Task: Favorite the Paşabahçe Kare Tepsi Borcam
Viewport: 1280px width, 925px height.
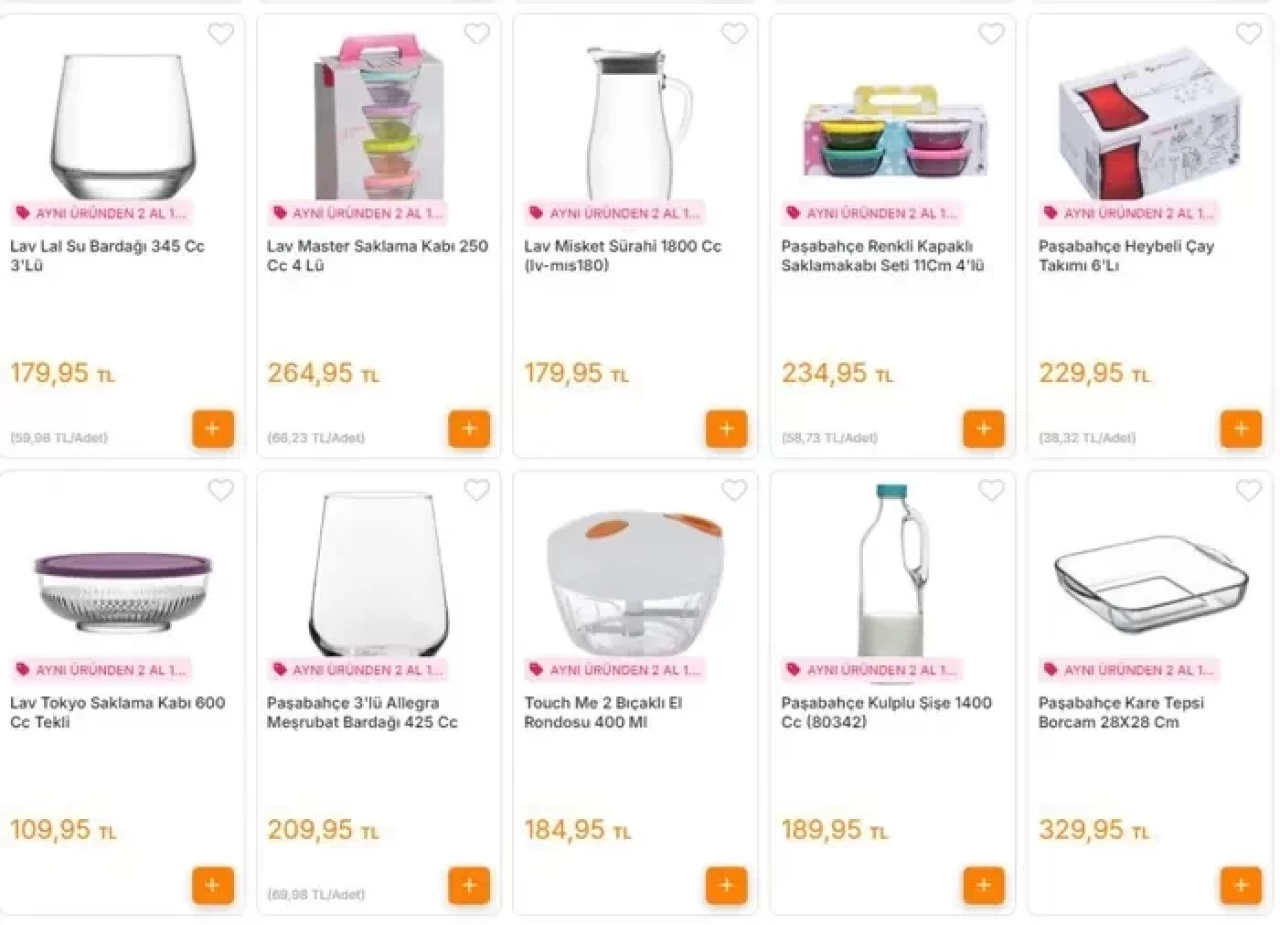Action: (x=1249, y=490)
